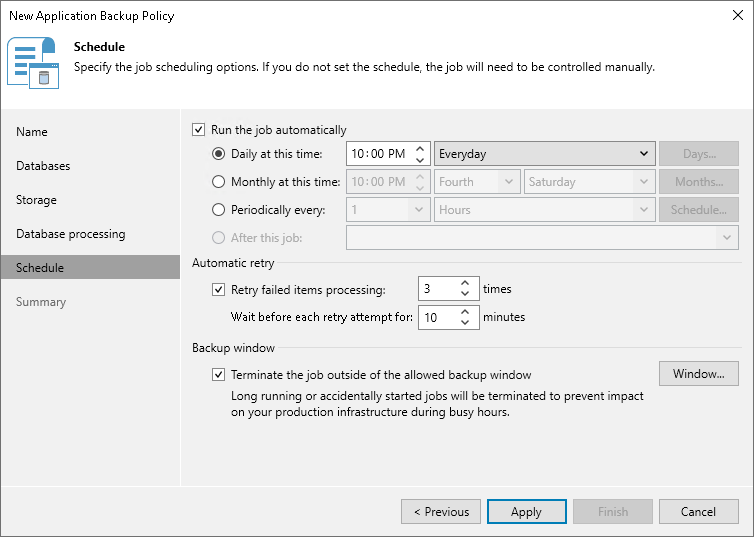The width and height of the screenshot is (754, 537).
Task: Click the Days... button
Action: 699,154
